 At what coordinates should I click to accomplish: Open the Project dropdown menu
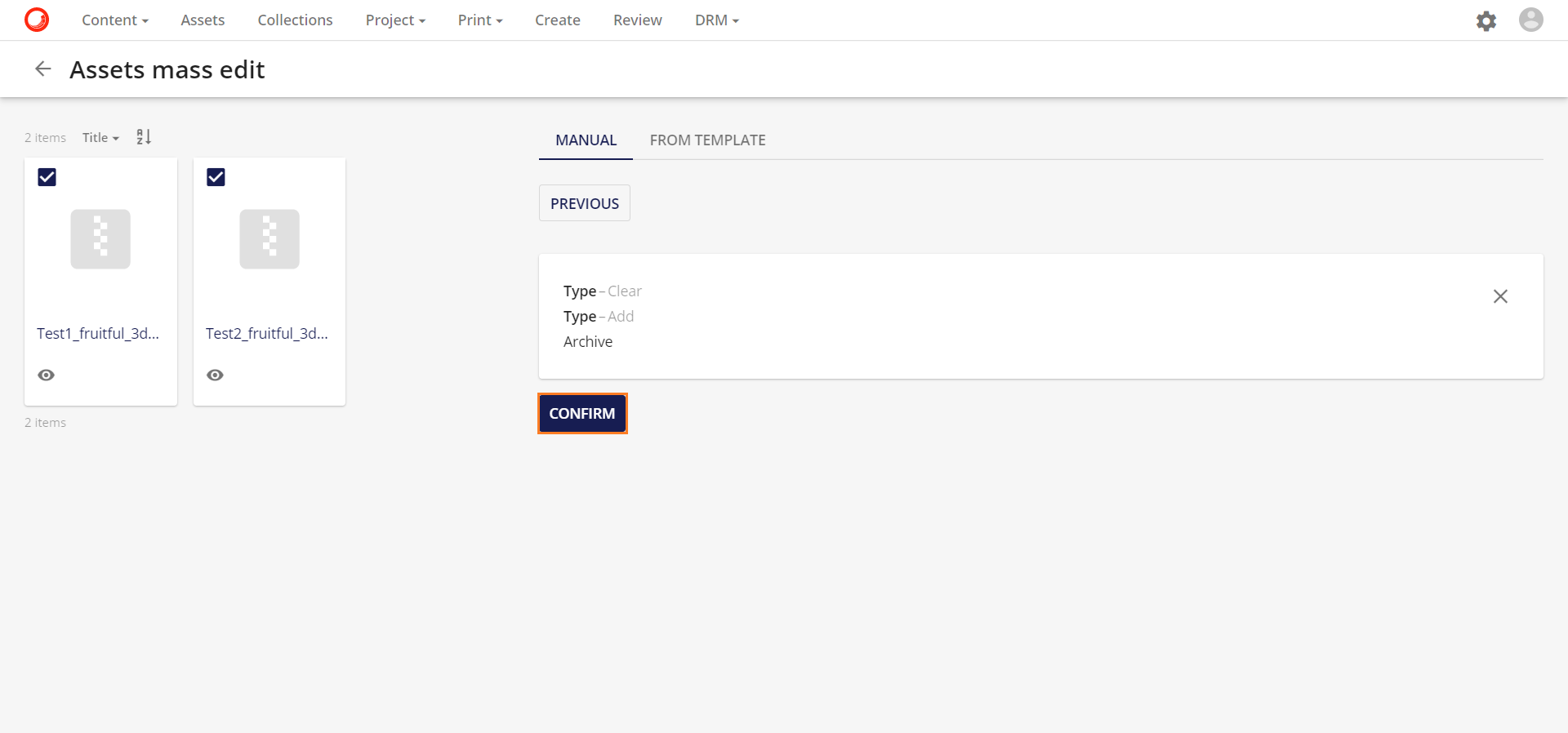point(395,20)
